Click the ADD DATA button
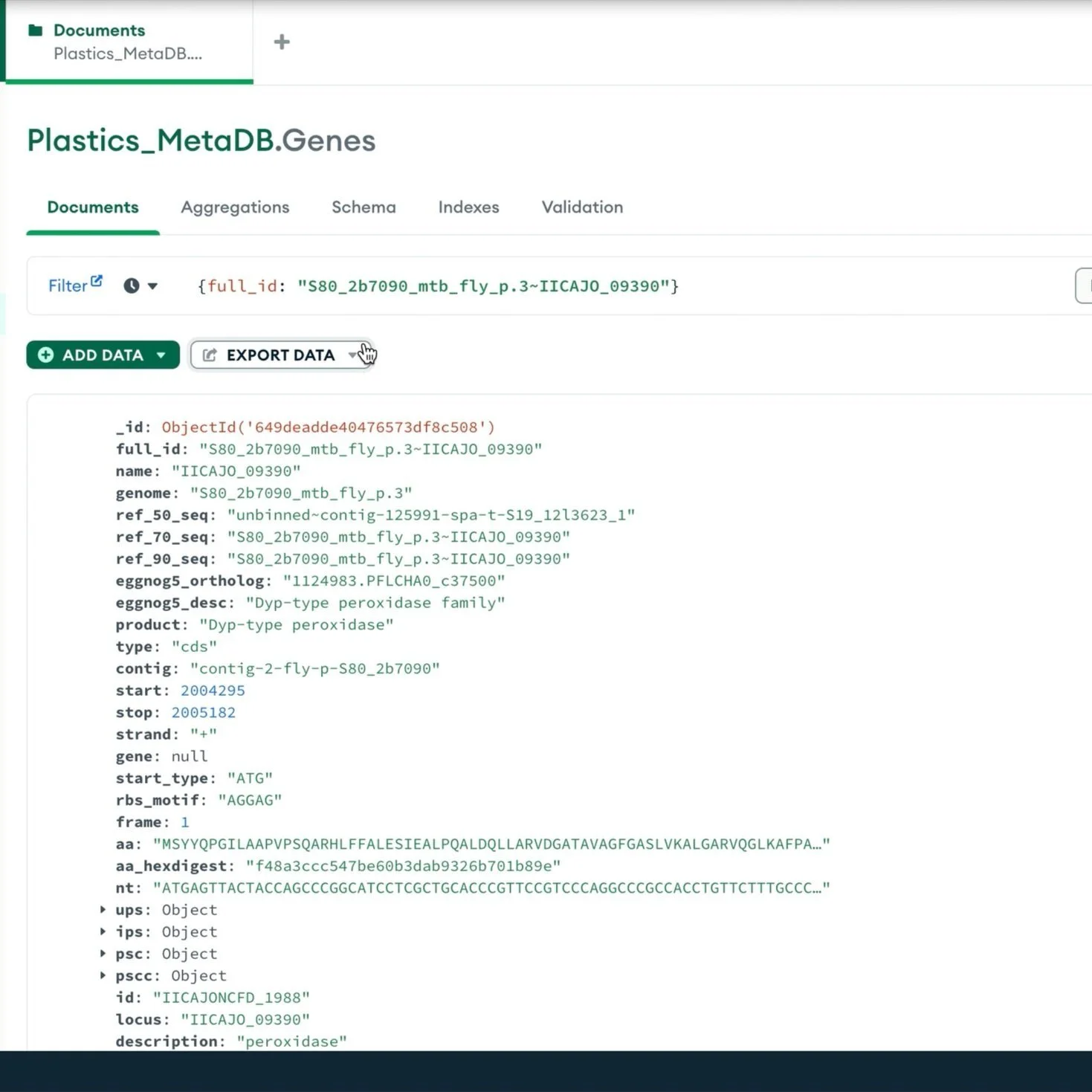 click(x=103, y=355)
